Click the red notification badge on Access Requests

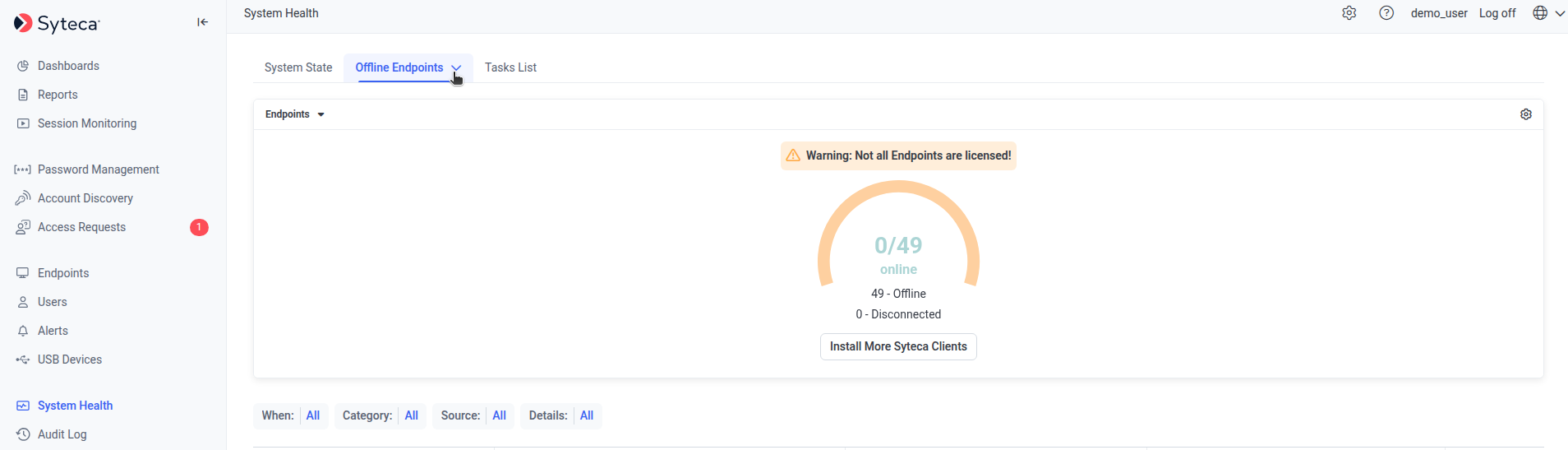click(x=199, y=227)
